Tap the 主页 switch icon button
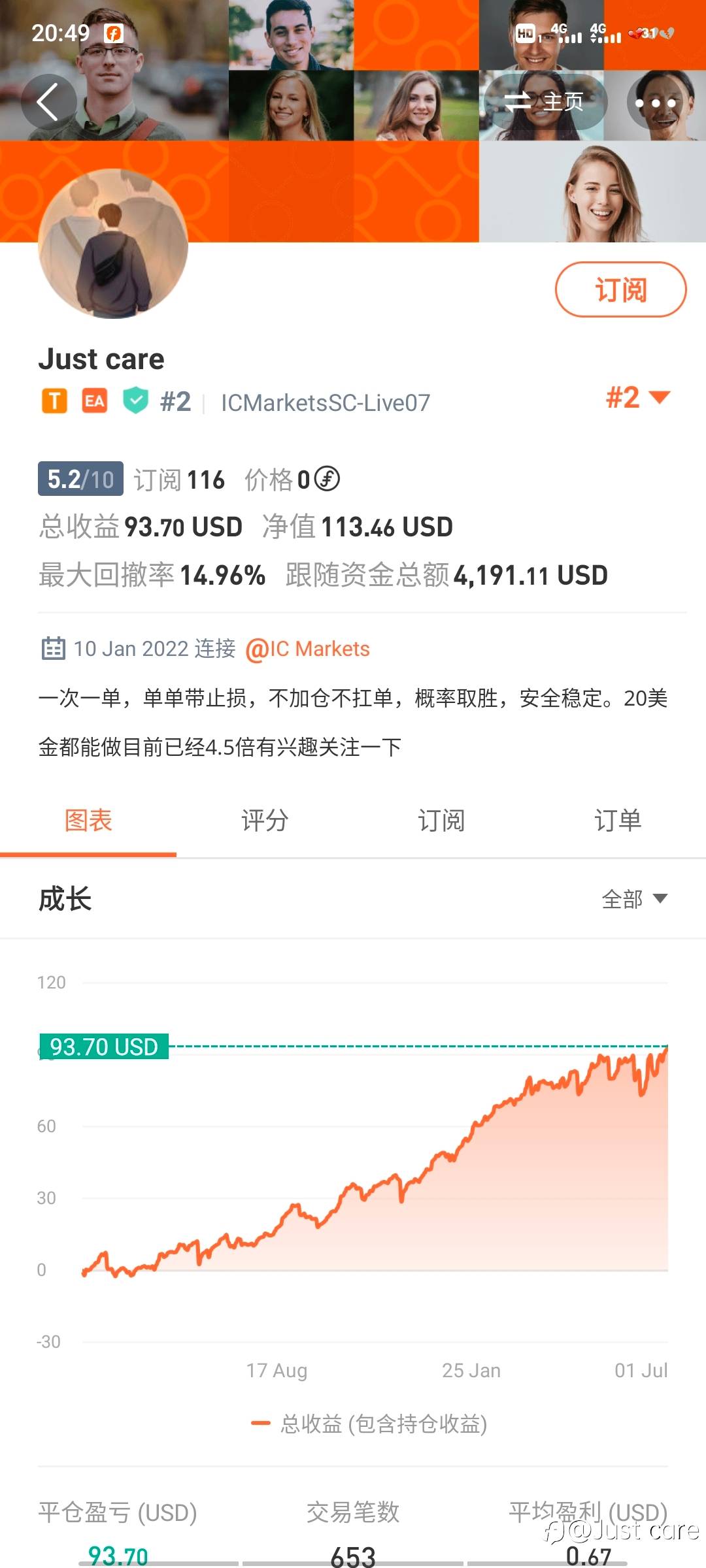This screenshot has height=1568, width=706. (544, 102)
